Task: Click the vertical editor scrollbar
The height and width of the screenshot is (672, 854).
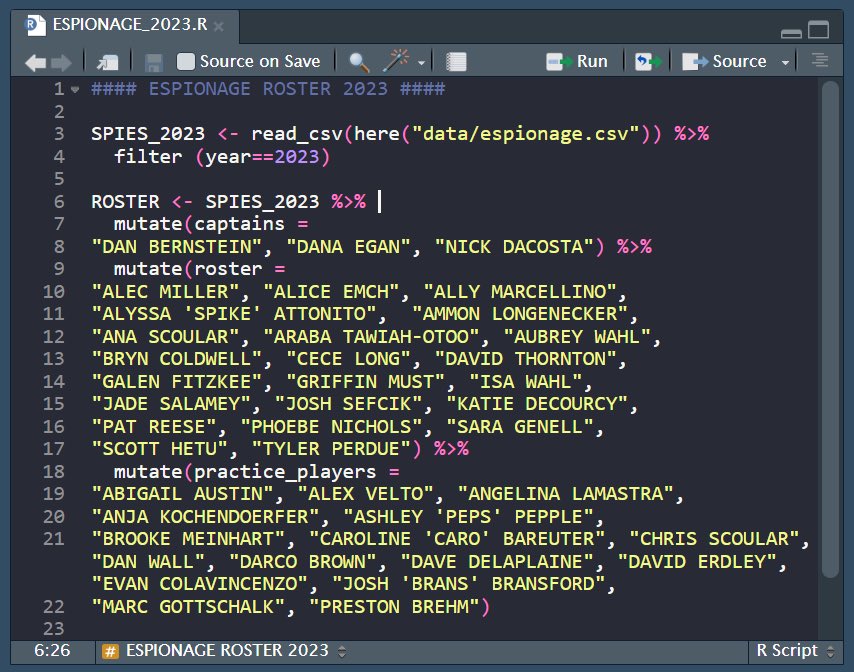Action: point(830,329)
